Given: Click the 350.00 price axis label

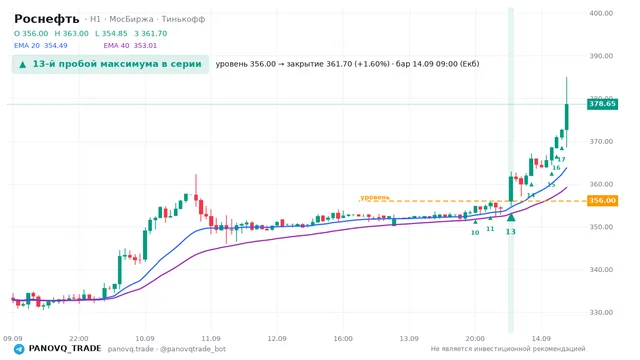Looking at the screenshot, I should pyautogui.click(x=601, y=227).
